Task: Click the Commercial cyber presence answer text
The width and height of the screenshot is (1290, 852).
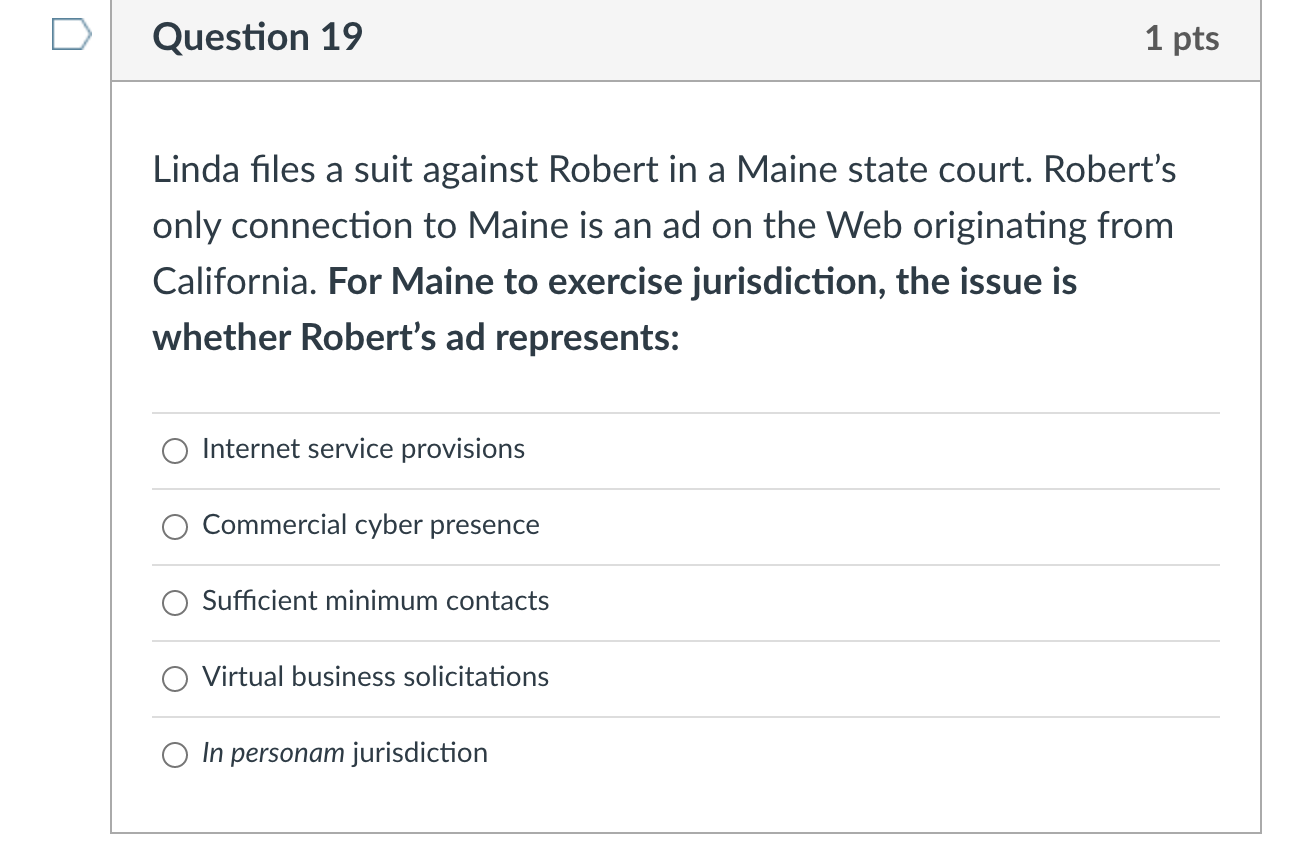Action: point(371,525)
